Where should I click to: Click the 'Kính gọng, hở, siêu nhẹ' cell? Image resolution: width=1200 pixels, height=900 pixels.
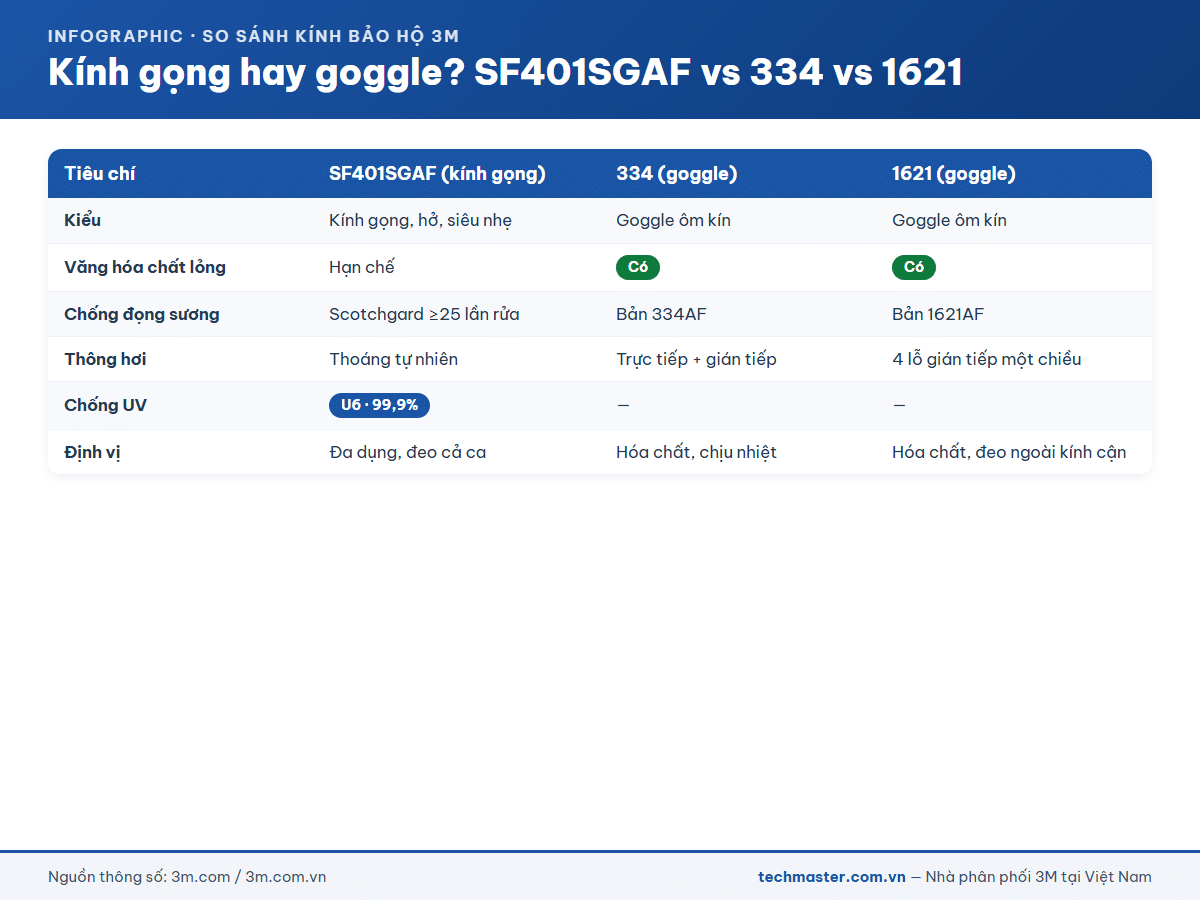[x=420, y=221]
